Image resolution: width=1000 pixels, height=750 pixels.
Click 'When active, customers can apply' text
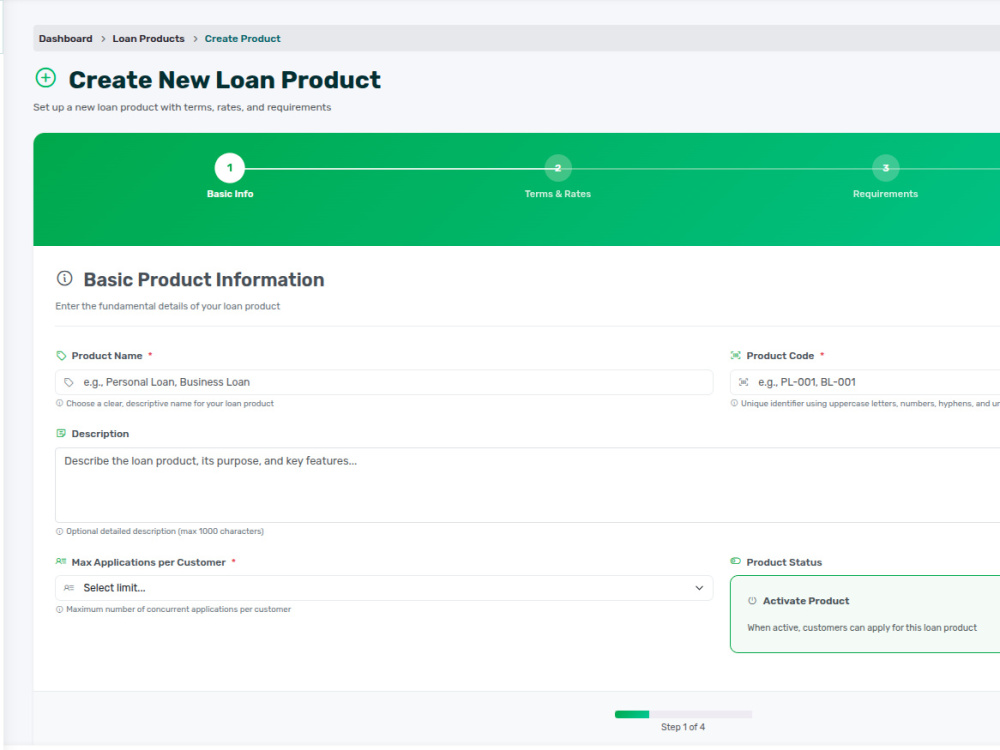click(862, 628)
